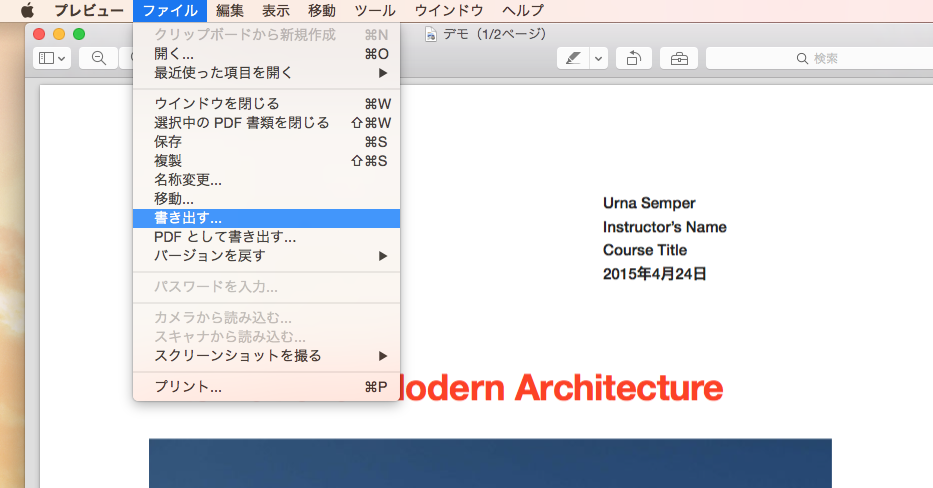Choose 開く... from file menu
This screenshot has height=488, width=933.
(x=267, y=54)
